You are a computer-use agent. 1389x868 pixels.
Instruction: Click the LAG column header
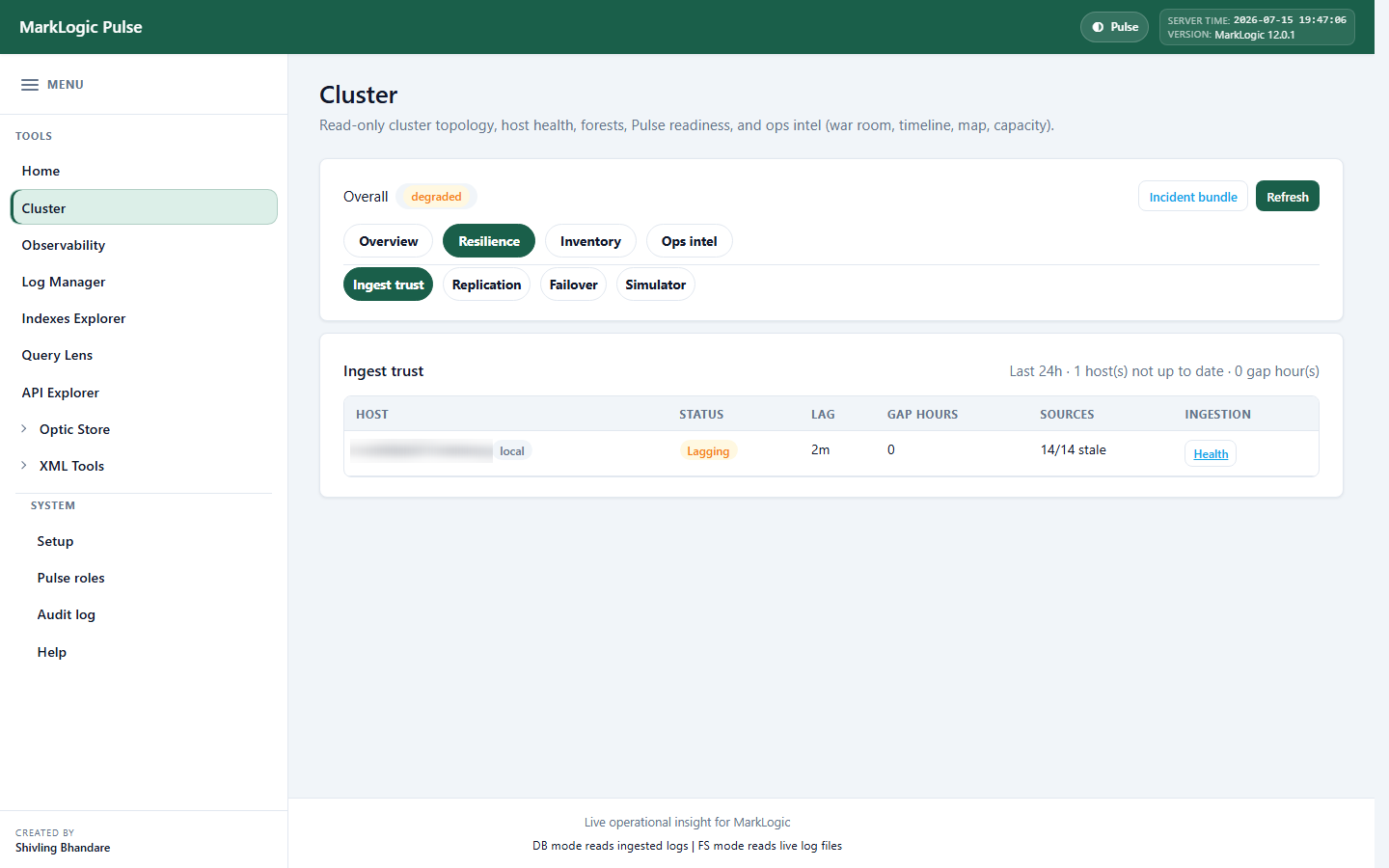tap(823, 415)
